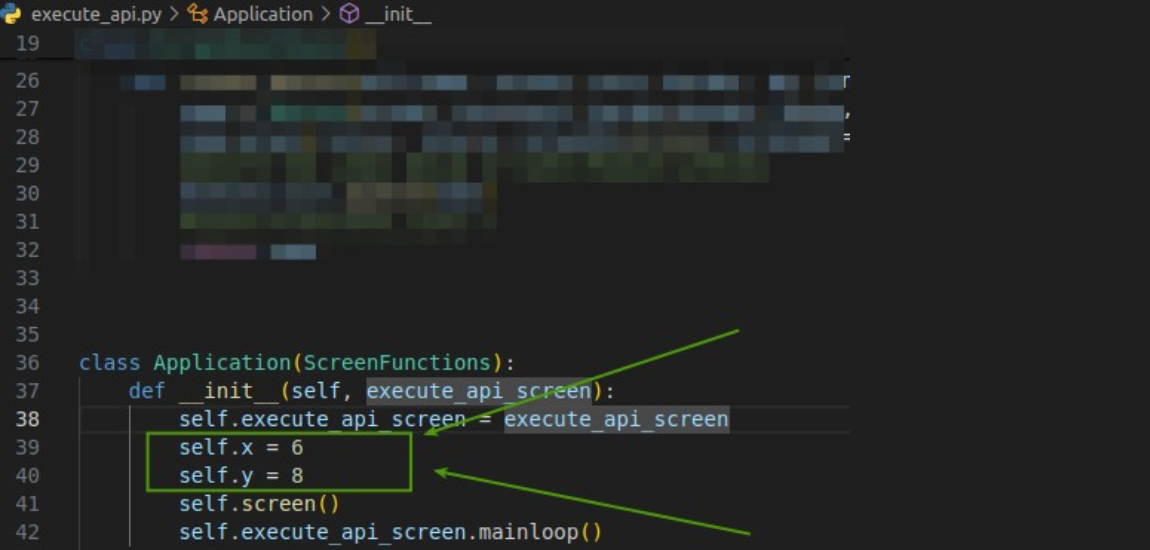Place cursor on self.screen() call
The height and width of the screenshot is (550, 1150).
258,504
